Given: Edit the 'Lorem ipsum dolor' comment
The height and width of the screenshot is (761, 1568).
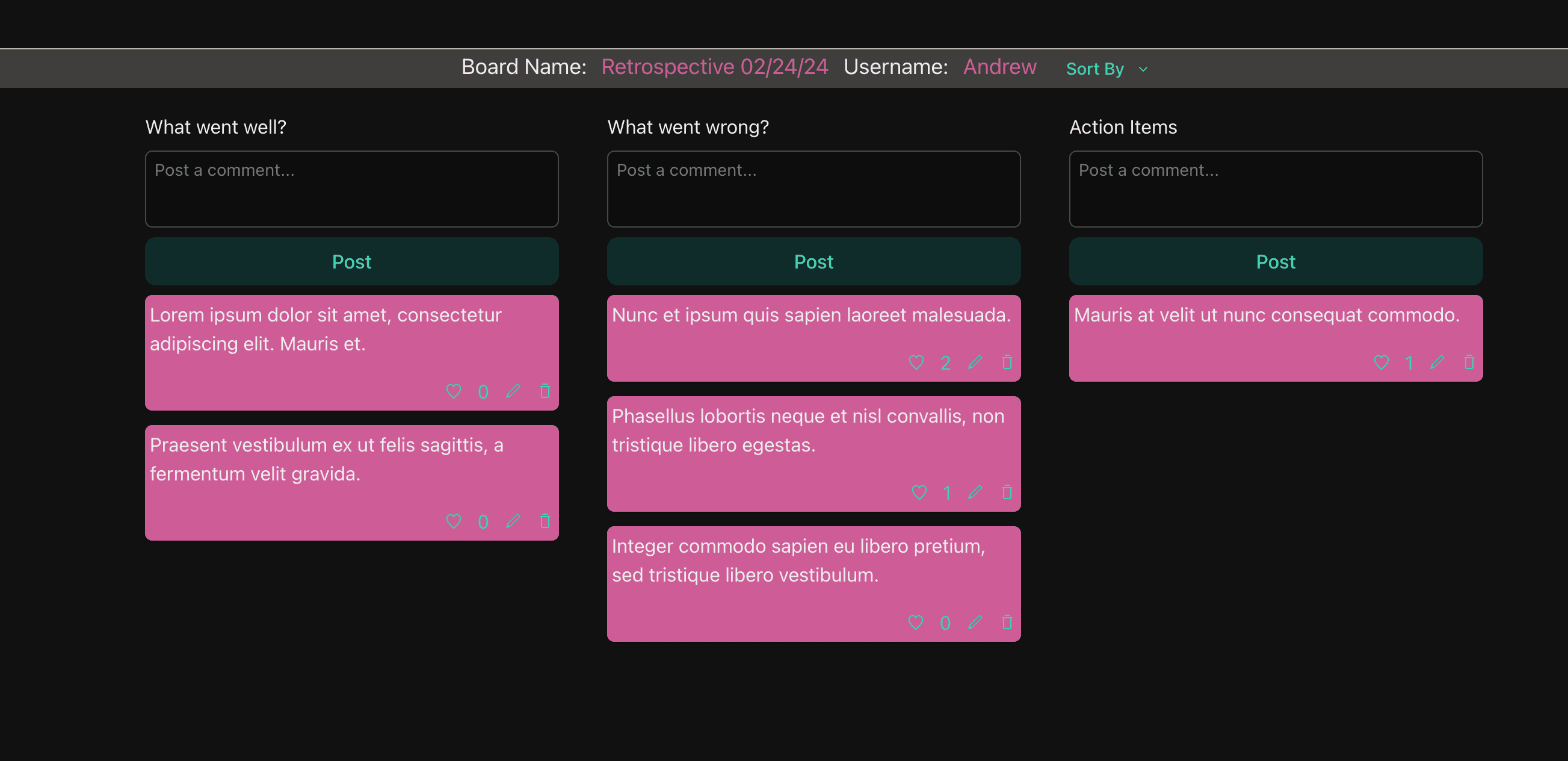Looking at the screenshot, I should (x=513, y=391).
